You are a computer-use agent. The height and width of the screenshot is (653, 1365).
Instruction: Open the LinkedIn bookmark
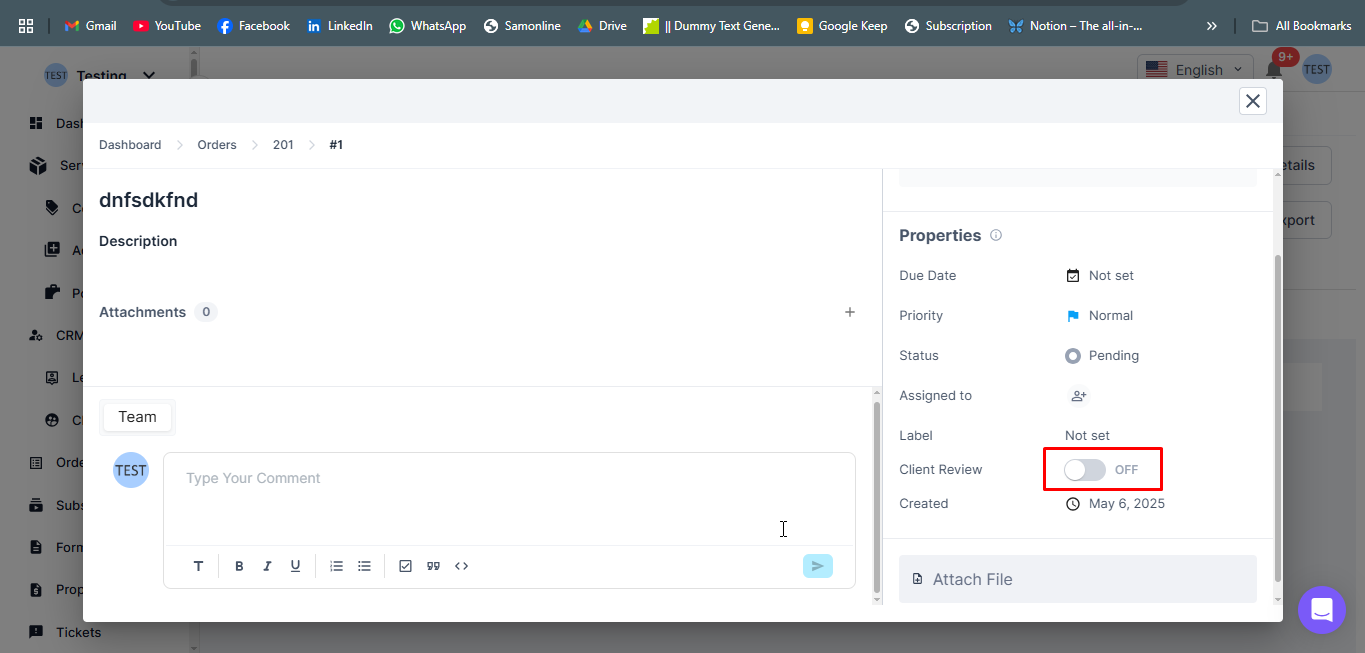(x=340, y=26)
